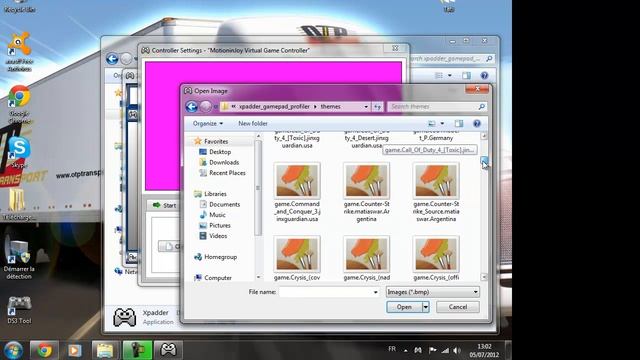This screenshot has width=640, height=360.
Task: Toggle preview pane in Open Image
Action: (459, 123)
